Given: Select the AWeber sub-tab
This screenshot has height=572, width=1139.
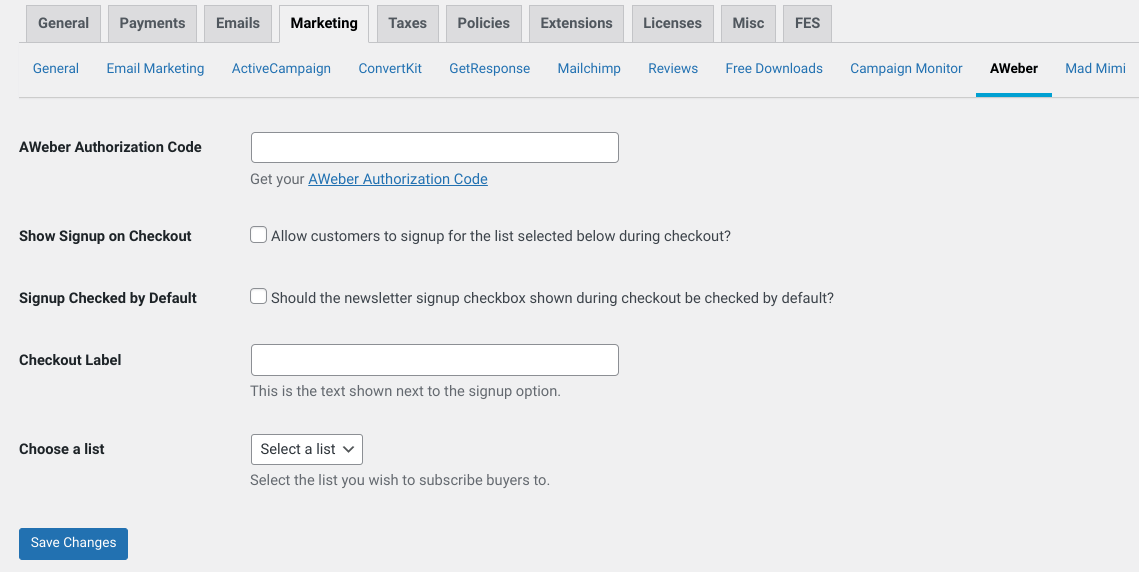Looking at the screenshot, I should 1014,68.
